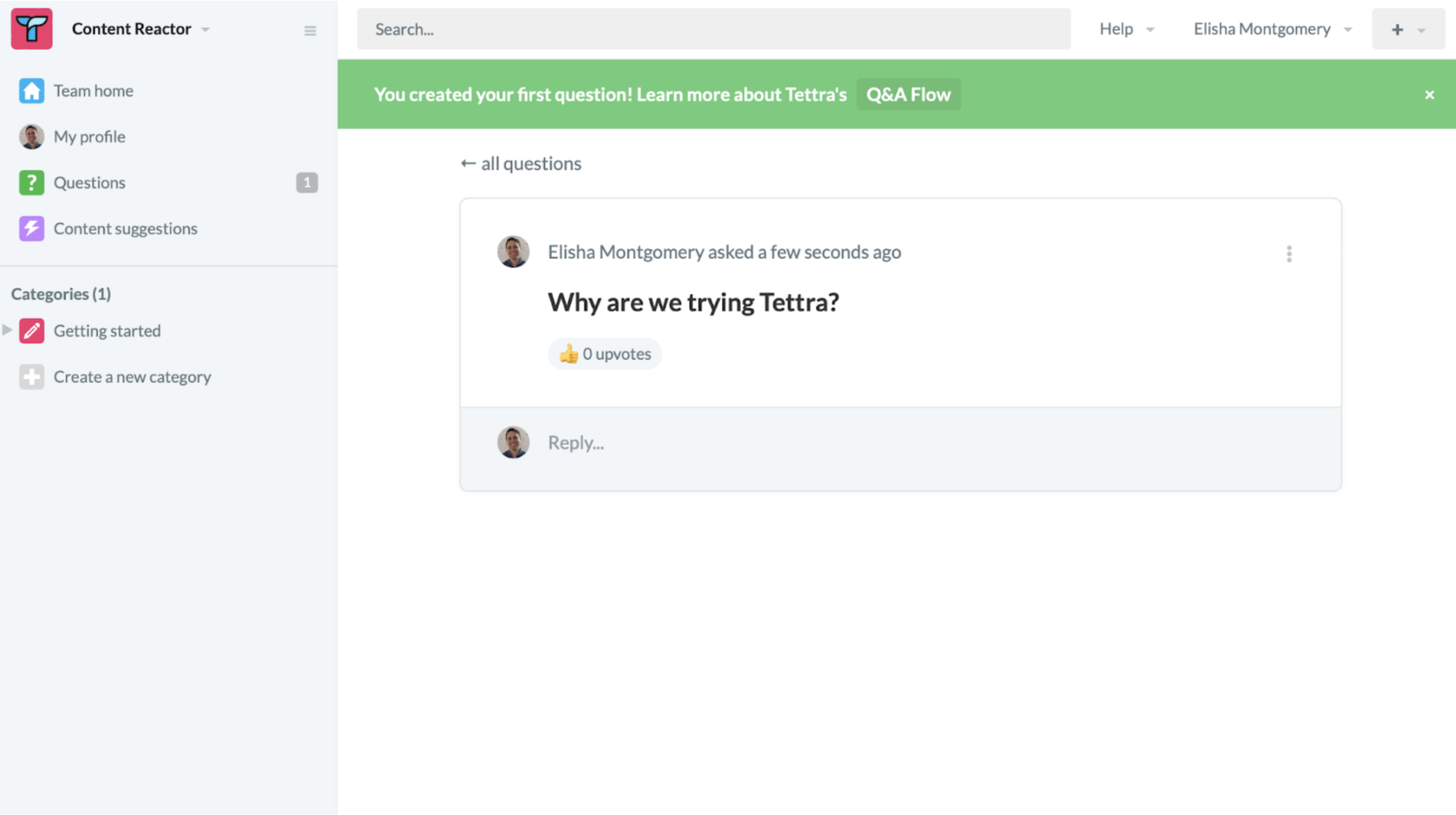Click the green Questions icon
1456x815 pixels.
(32, 183)
